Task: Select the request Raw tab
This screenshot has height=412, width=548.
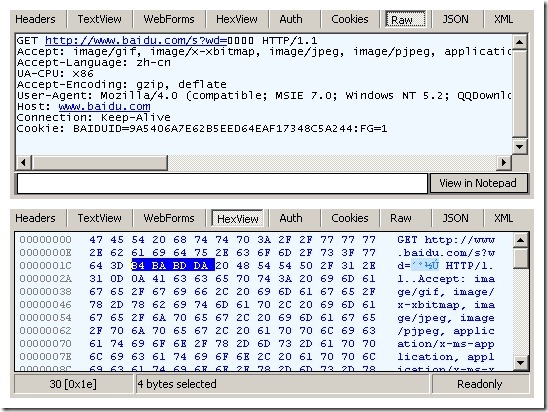Action: (x=405, y=19)
